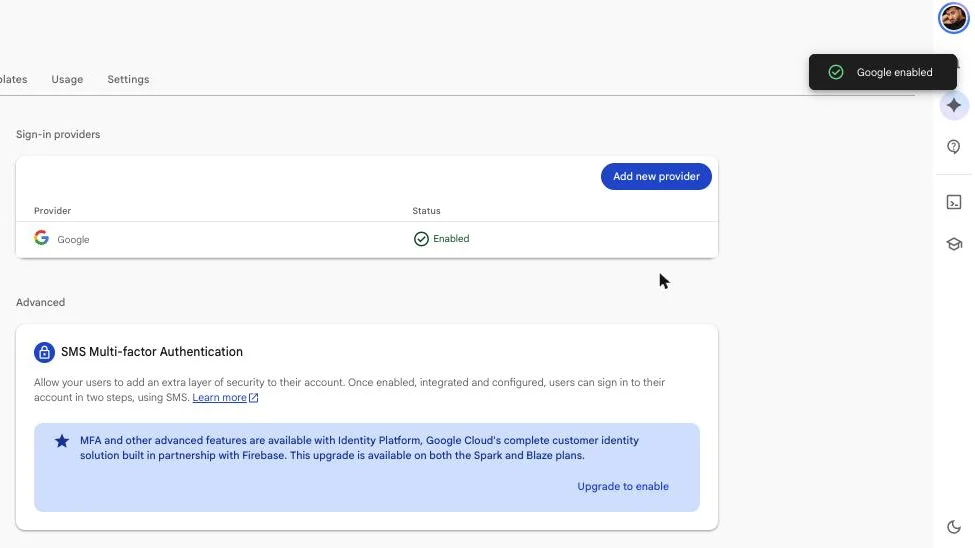Image resolution: width=975 pixels, height=548 pixels.
Task: Click the Enabled status text
Action: coord(451,239)
